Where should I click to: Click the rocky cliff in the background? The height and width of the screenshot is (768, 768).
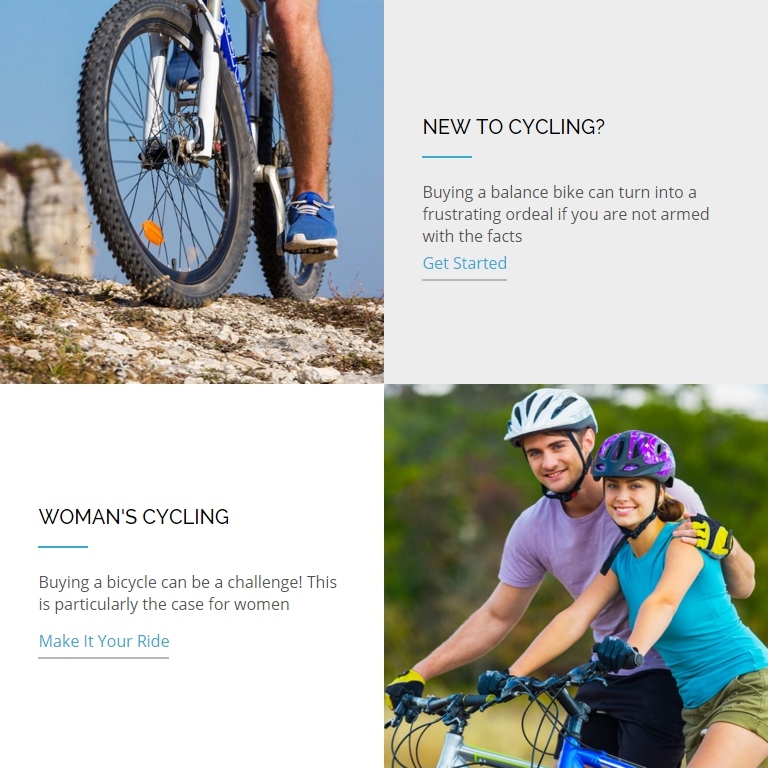pos(45,211)
